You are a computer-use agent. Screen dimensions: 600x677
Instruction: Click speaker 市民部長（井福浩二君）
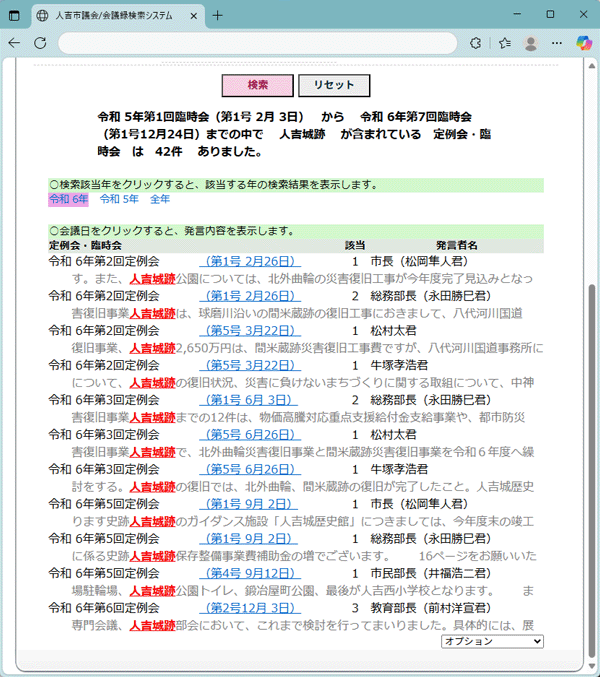click(x=431, y=573)
